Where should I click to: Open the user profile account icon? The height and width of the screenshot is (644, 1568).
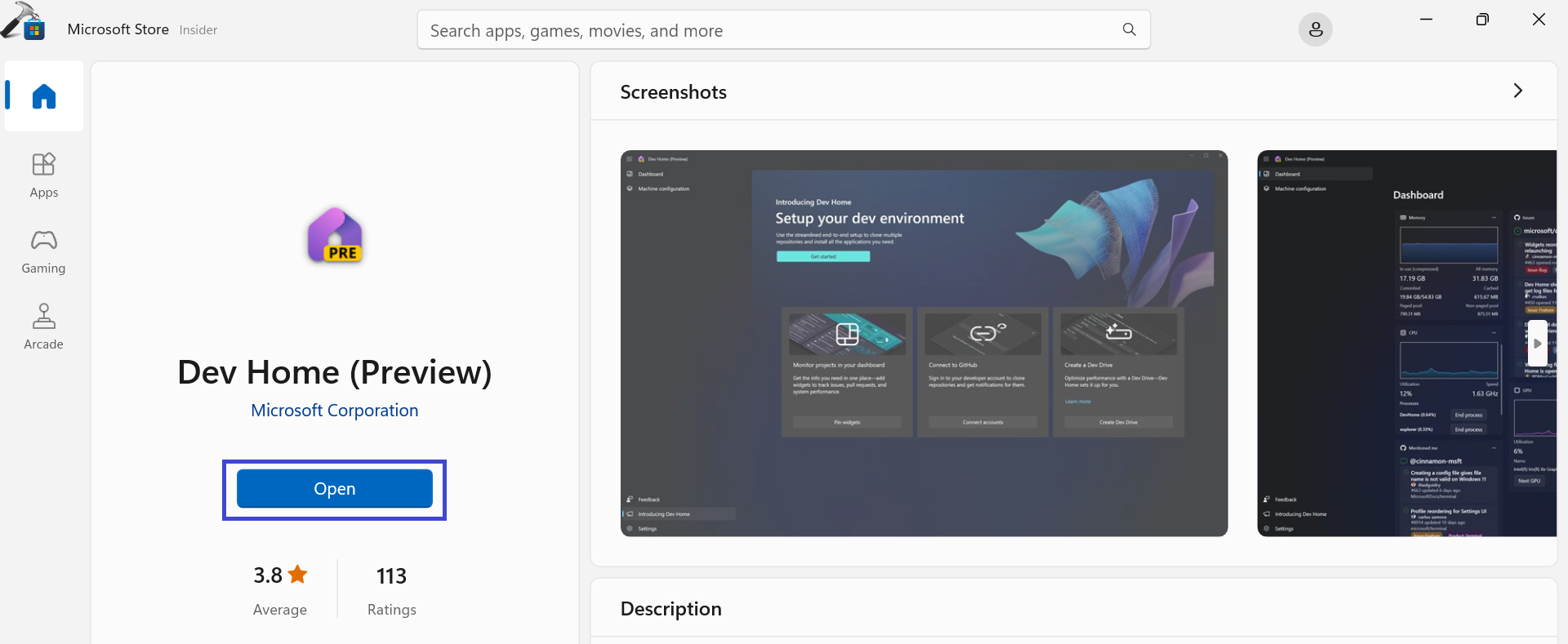1315,30
